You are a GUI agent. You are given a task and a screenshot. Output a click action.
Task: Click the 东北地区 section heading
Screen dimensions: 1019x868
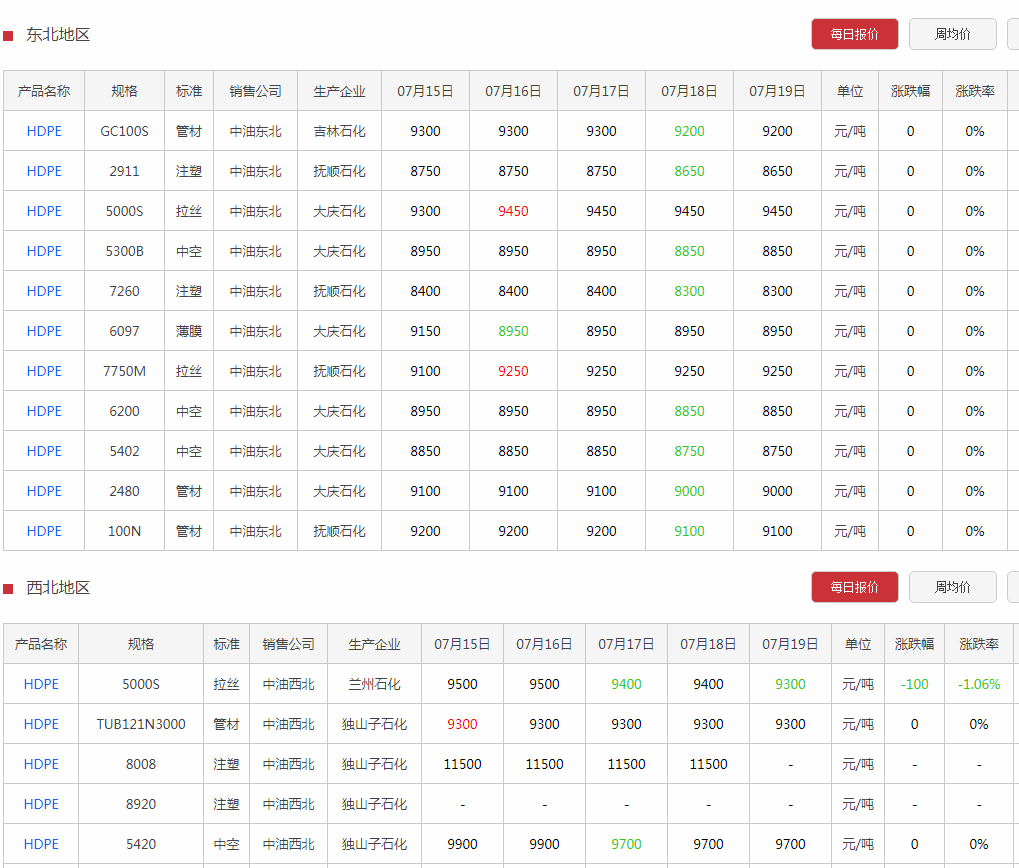[x=58, y=34]
